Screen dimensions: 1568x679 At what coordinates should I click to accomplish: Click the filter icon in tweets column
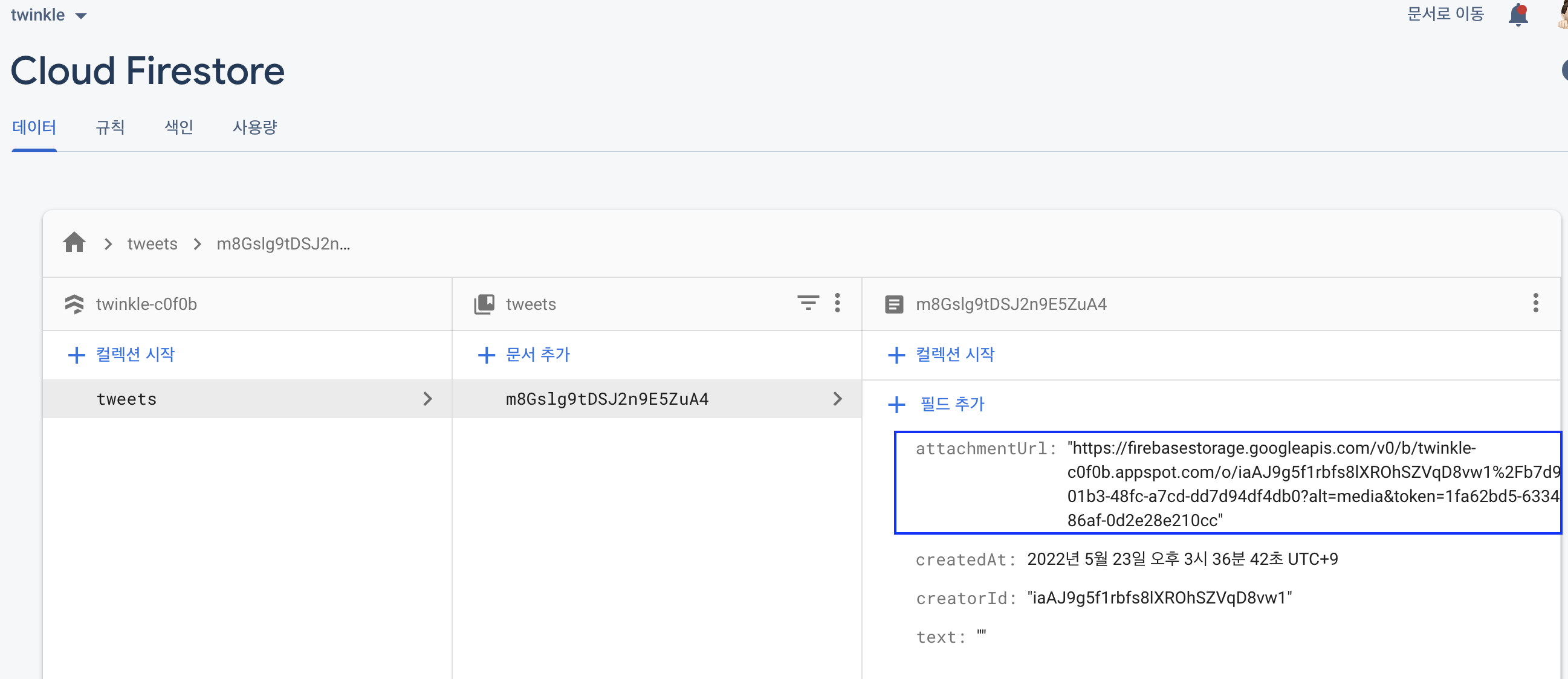pyautogui.click(x=808, y=303)
